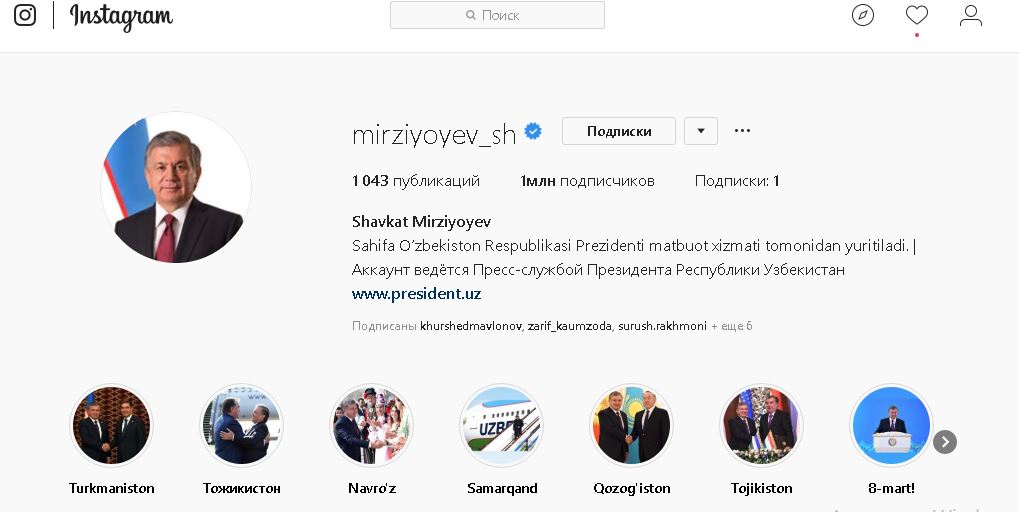View the 1млн подписчиков followers list

(587, 181)
